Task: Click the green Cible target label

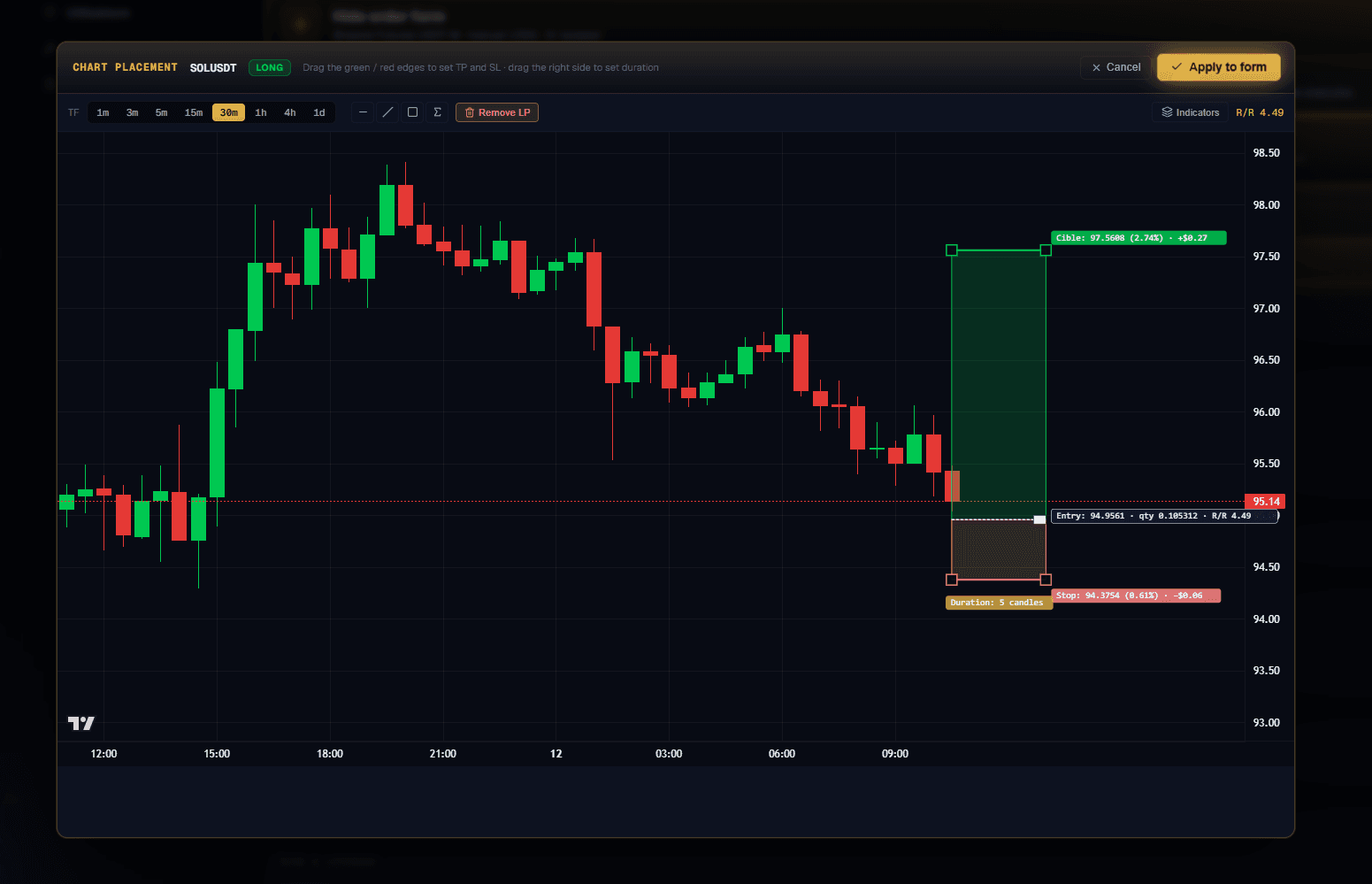Action: tap(1138, 238)
